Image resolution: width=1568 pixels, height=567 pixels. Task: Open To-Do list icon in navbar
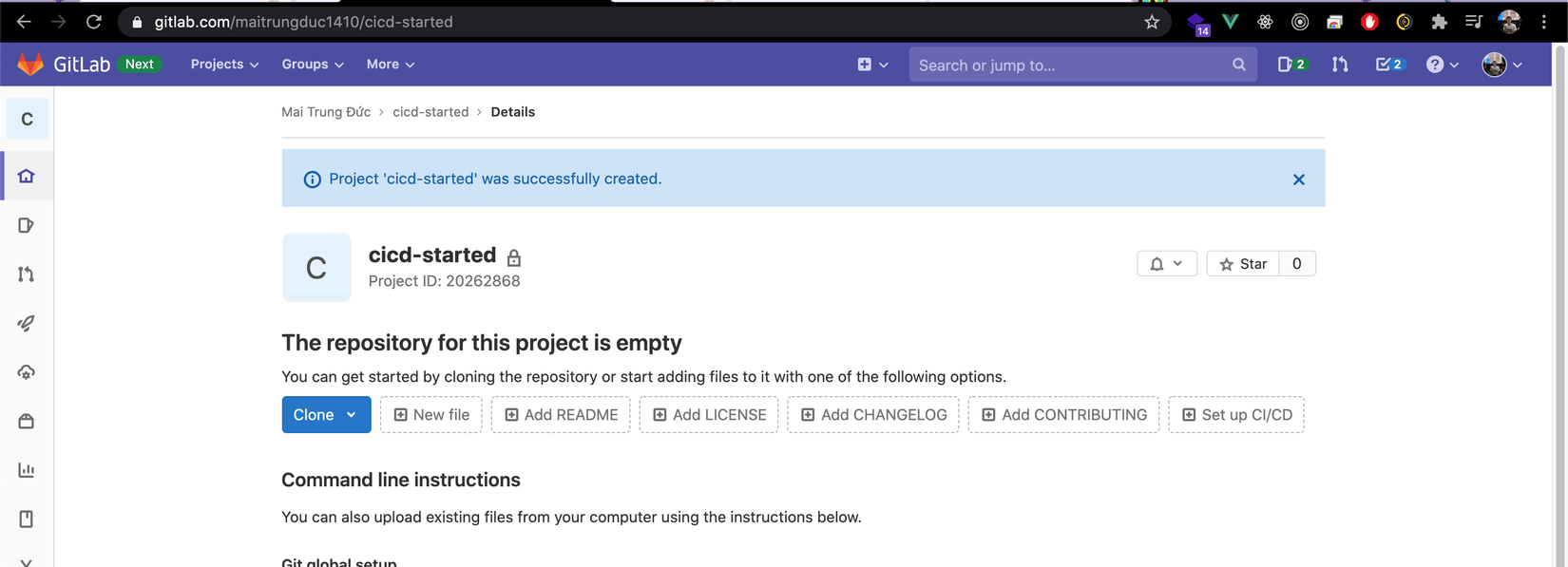pos(1388,65)
